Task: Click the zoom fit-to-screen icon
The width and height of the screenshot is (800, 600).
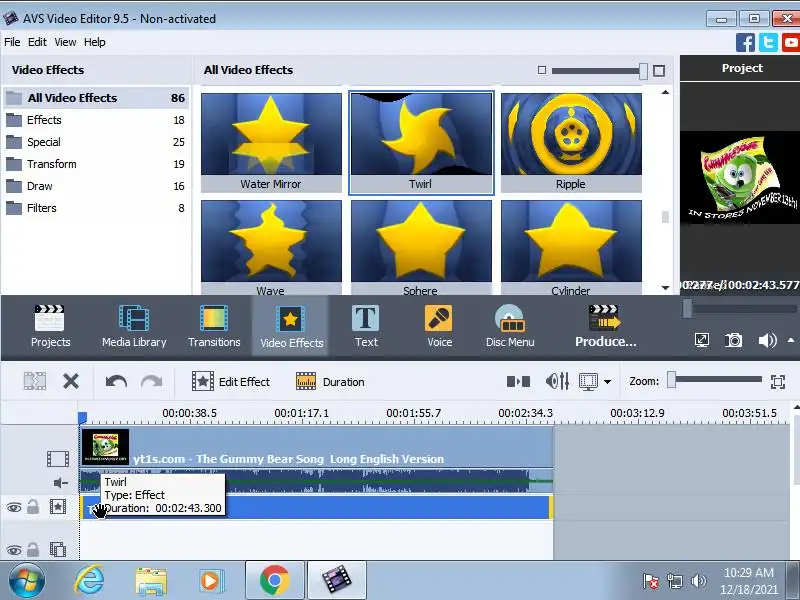Action: pyautogui.click(x=778, y=382)
